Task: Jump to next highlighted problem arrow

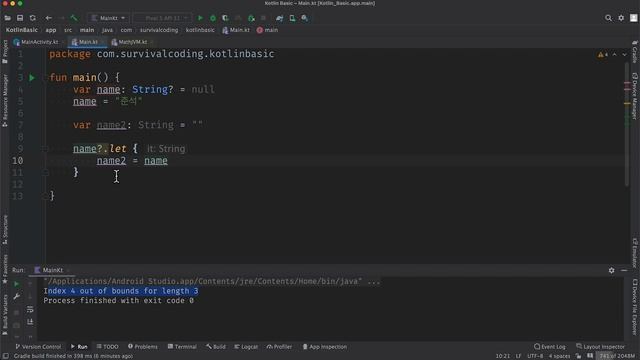Action: point(624,54)
